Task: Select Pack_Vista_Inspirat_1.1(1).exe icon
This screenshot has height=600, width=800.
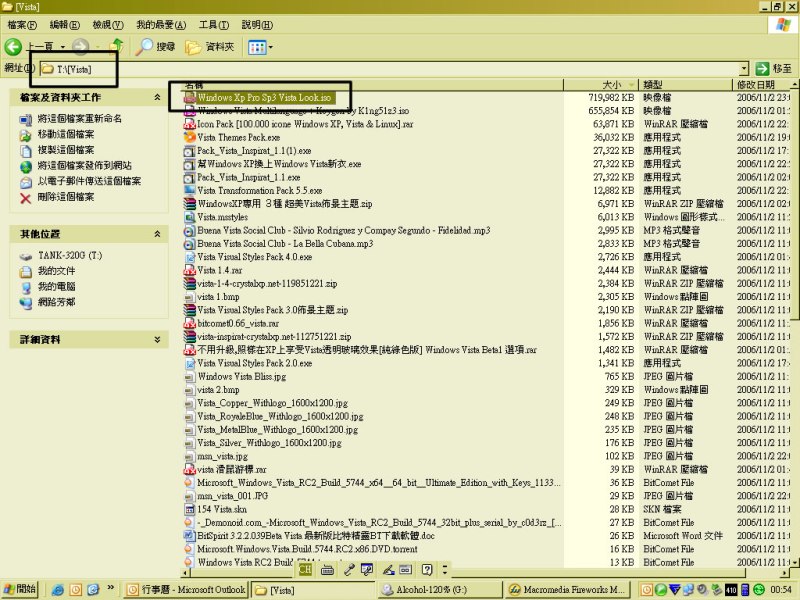Action: click(190, 151)
